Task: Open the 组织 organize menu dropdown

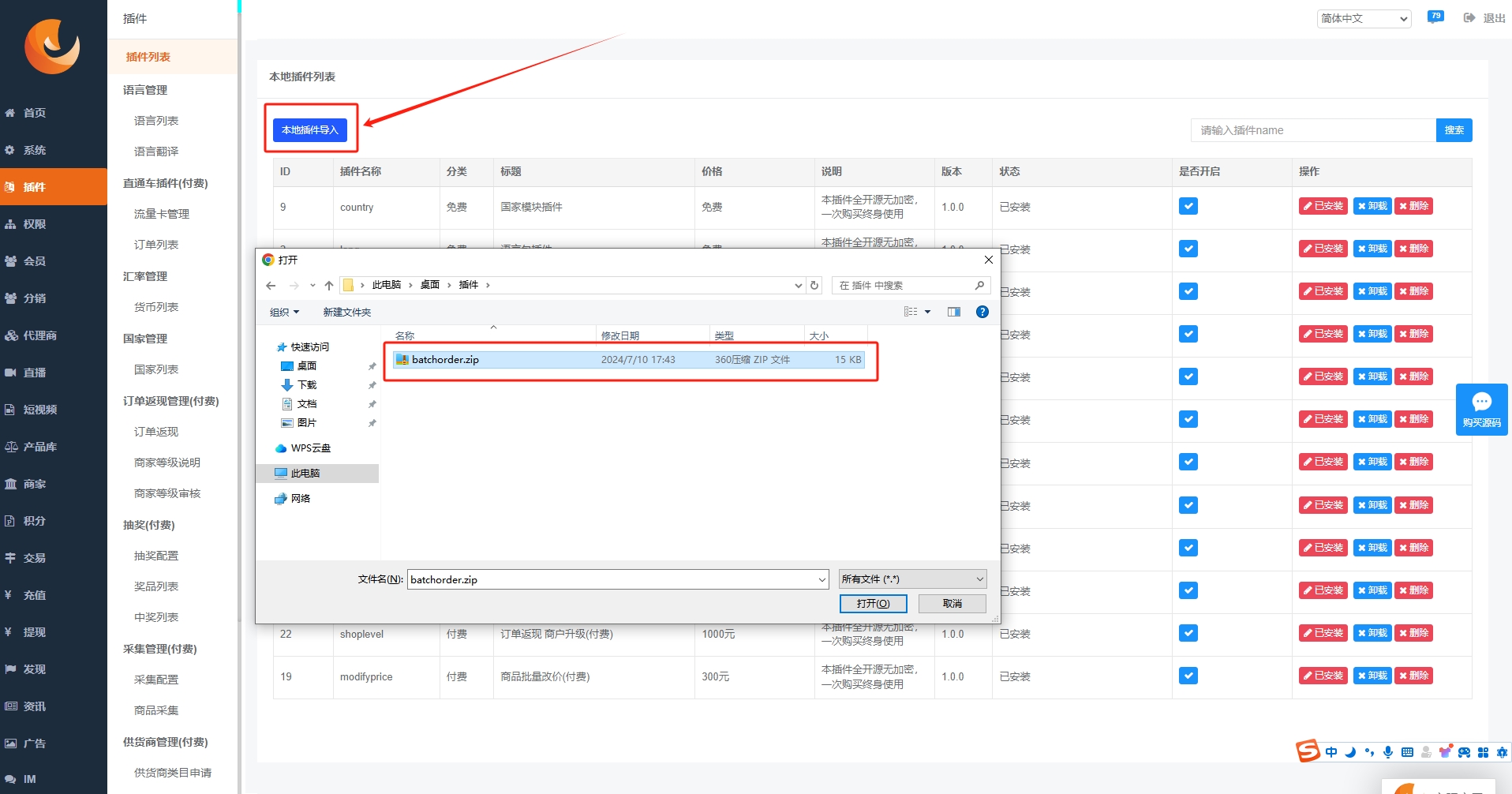Action: (285, 313)
